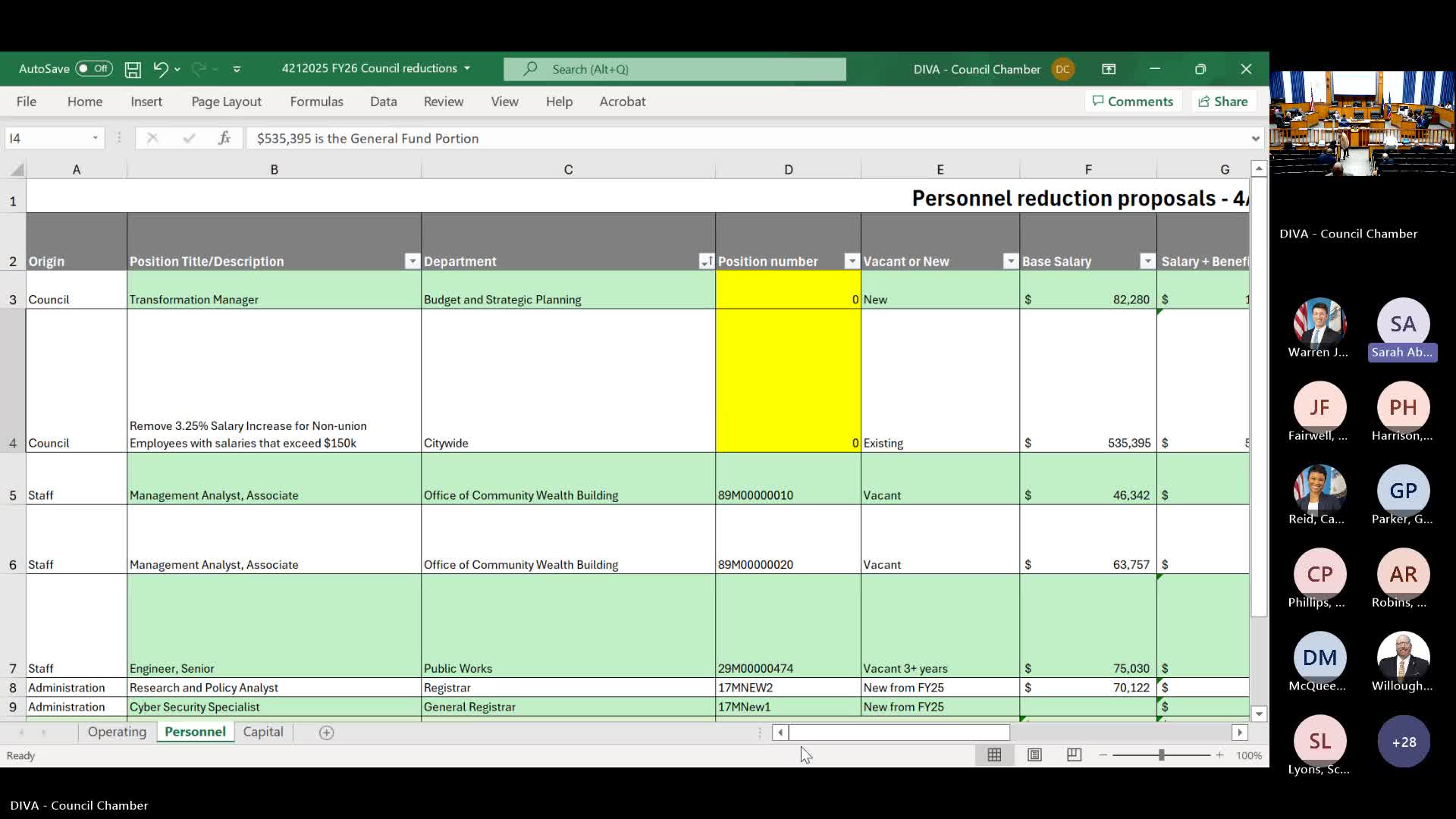
Task: Expand the formula bar with chevron
Action: pos(1255,139)
